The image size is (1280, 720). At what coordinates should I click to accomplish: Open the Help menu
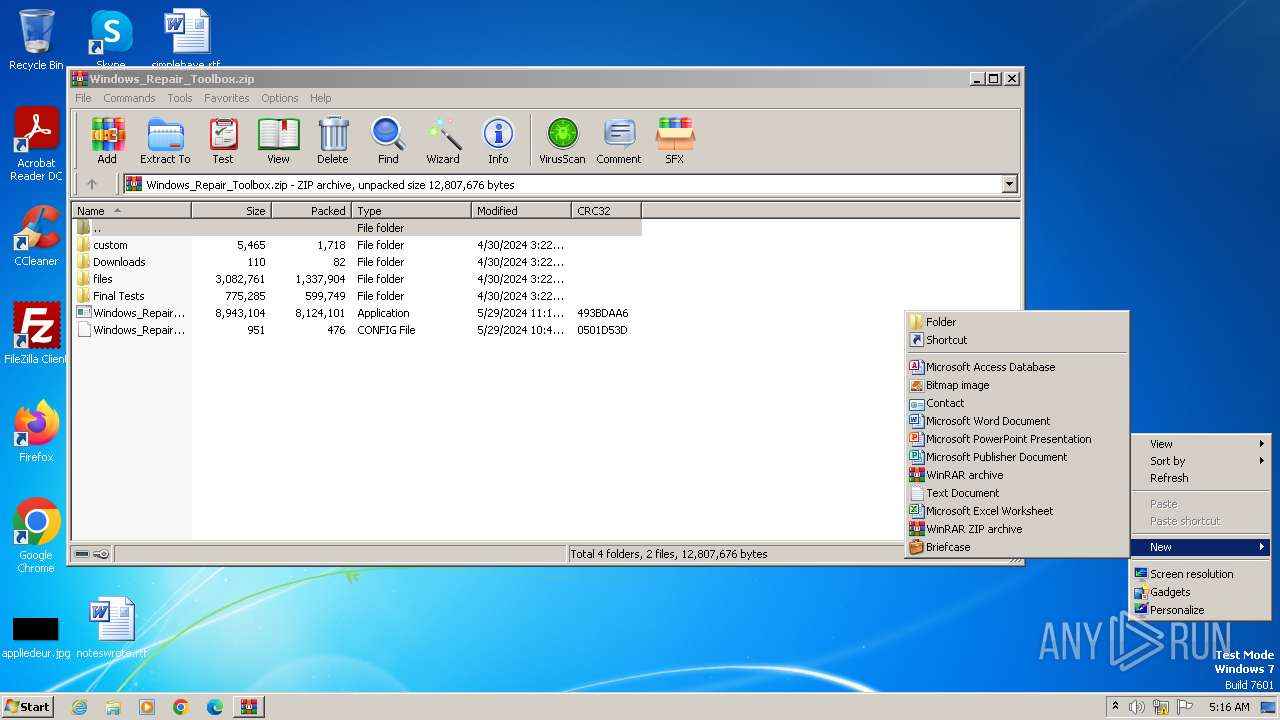[320, 98]
